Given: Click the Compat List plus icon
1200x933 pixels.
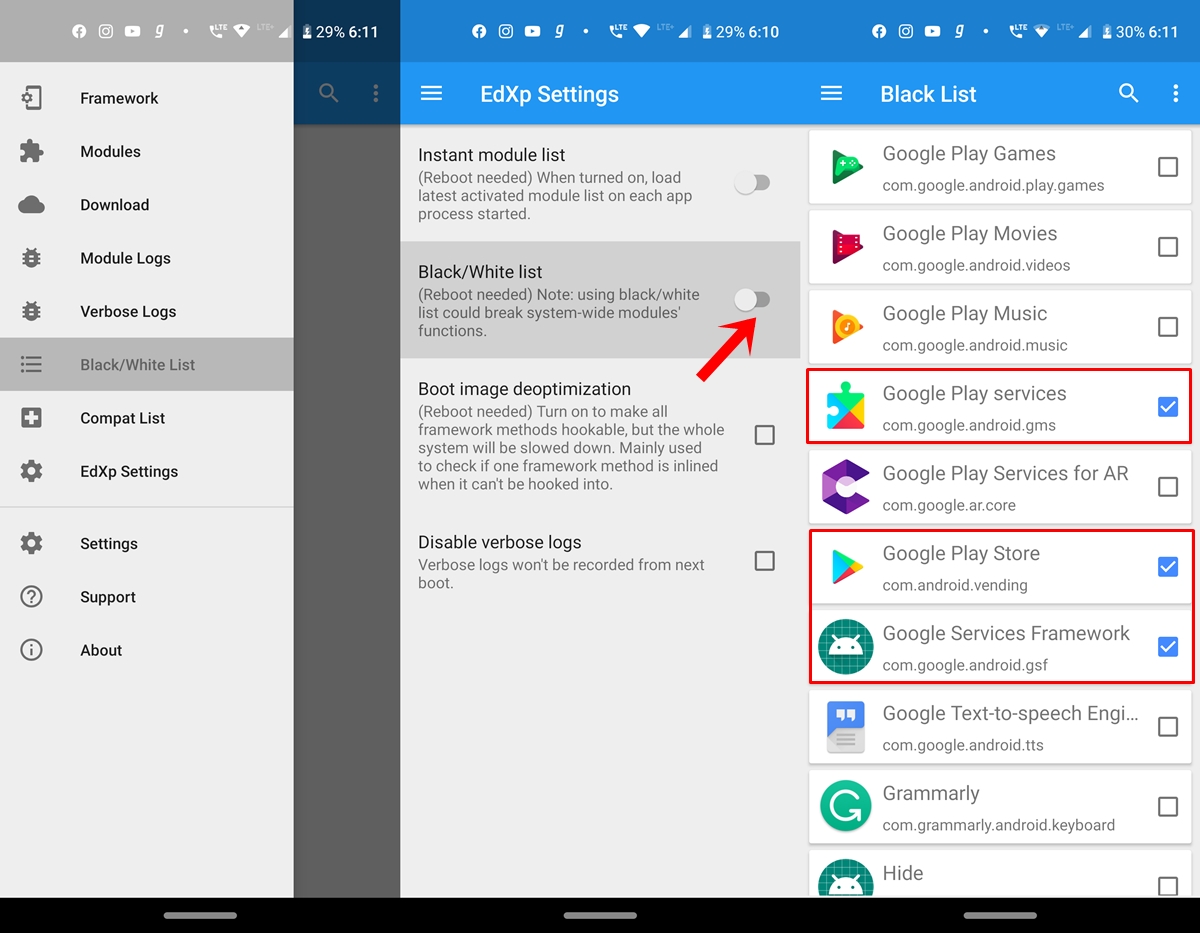Looking at the screenshot, I should click(x=31, y=418).
